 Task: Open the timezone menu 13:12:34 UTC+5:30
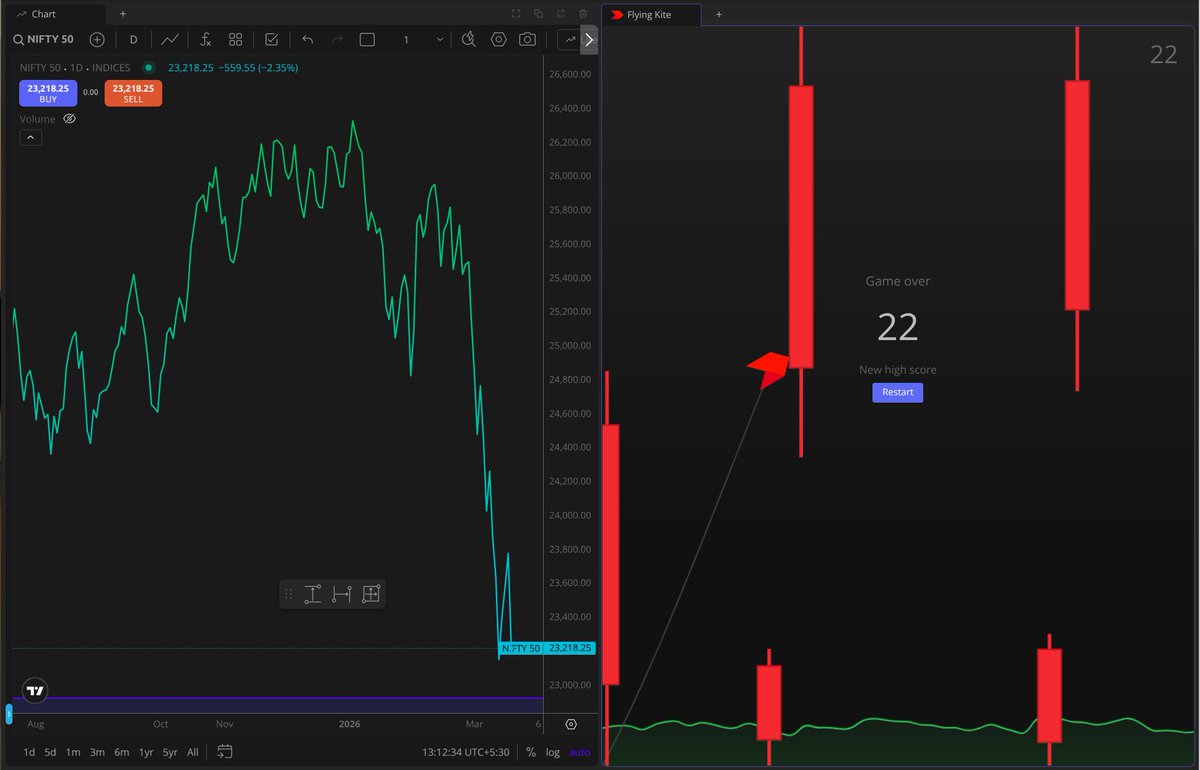(x=468, y=752)
